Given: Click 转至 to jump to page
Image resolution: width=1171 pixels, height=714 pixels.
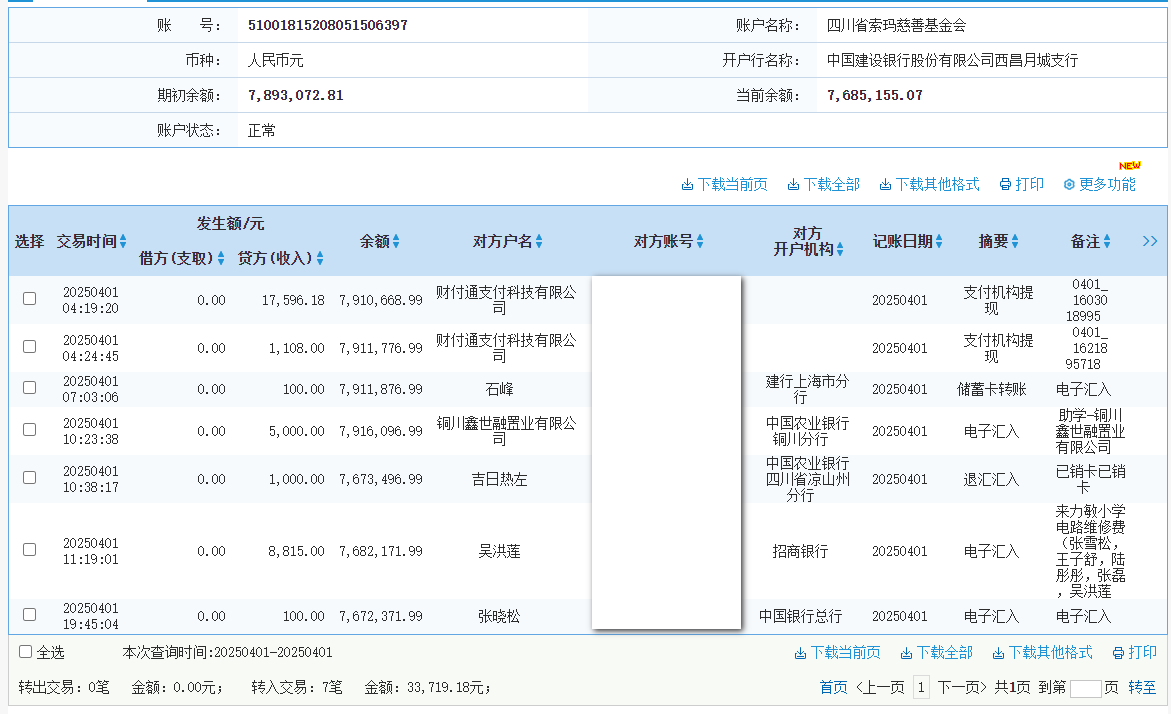Looking at the screenshot, I should pyautogui.click(x=1142, y=688).
